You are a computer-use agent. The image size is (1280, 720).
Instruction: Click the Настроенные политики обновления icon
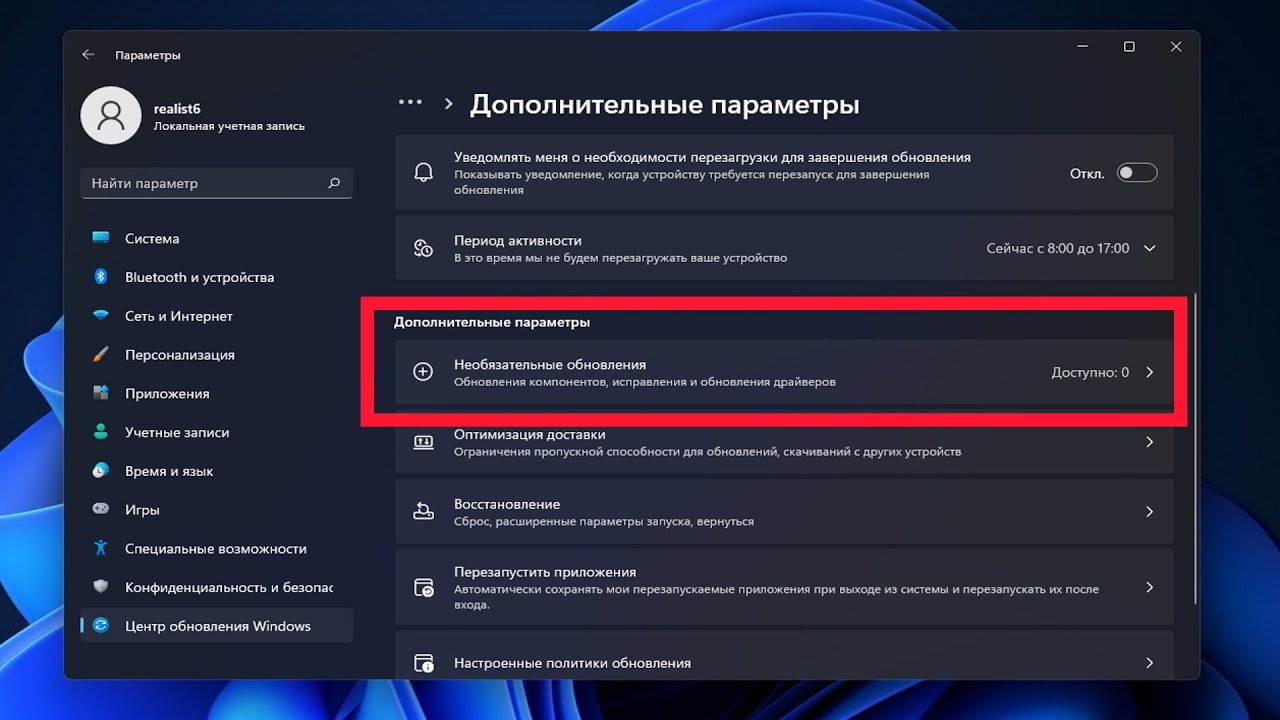click(423, 663)
